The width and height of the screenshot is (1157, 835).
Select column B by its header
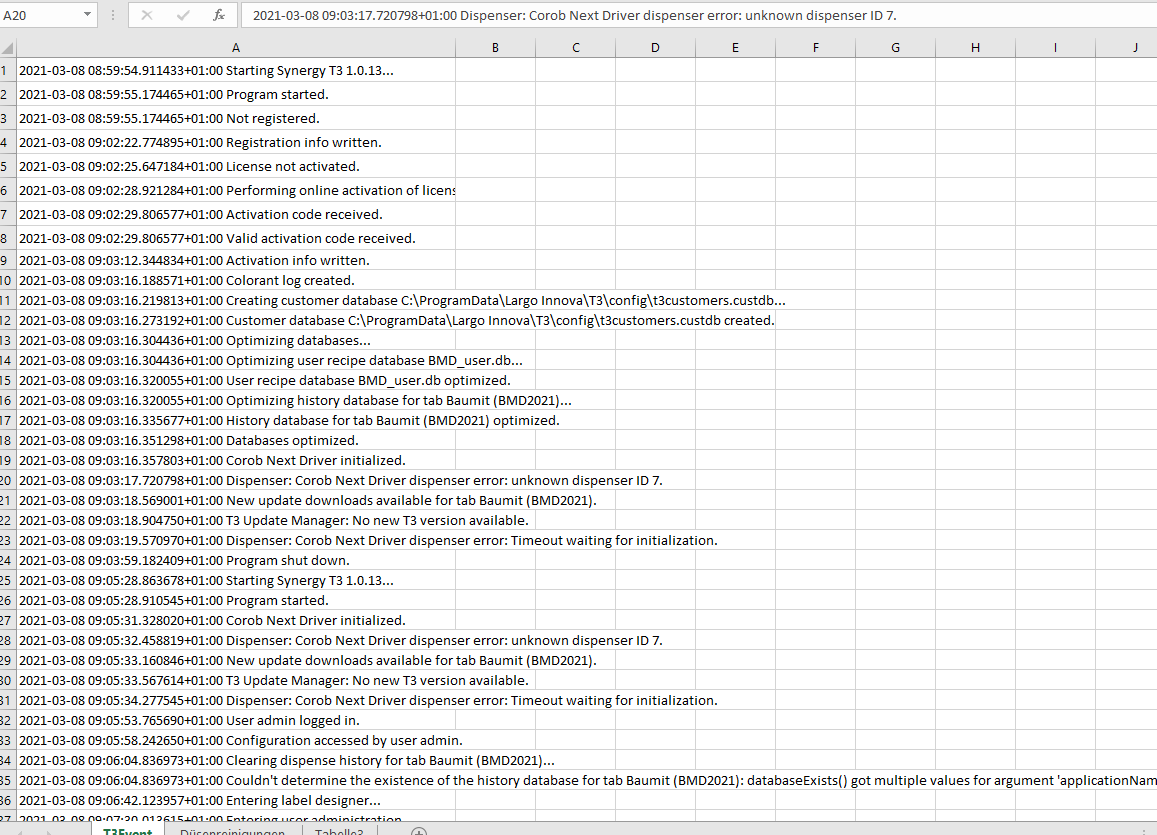coord(495,48)
